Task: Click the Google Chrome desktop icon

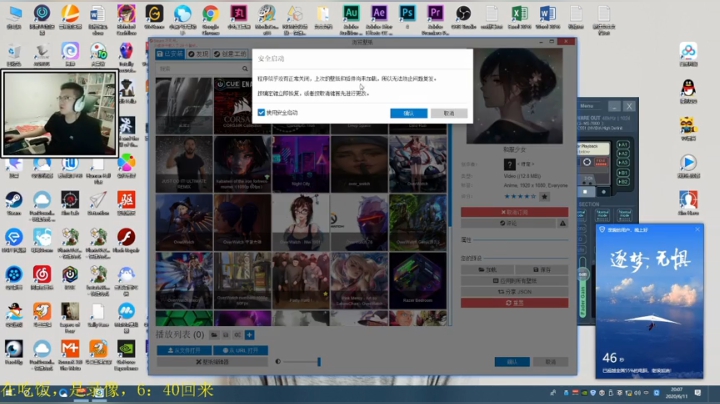Action: 210,18
